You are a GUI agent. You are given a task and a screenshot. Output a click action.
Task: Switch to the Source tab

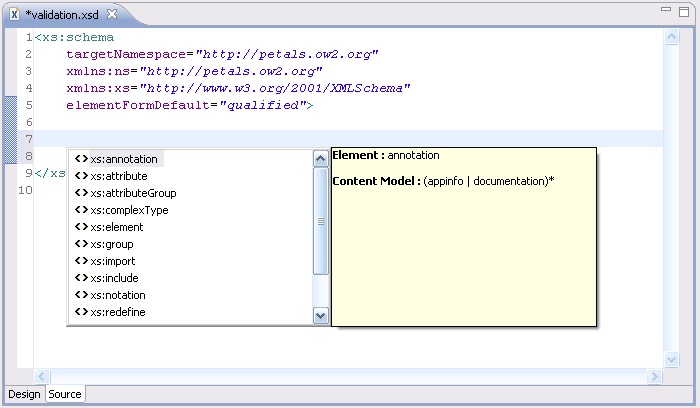pyautogui.click(x=65, y=394)
